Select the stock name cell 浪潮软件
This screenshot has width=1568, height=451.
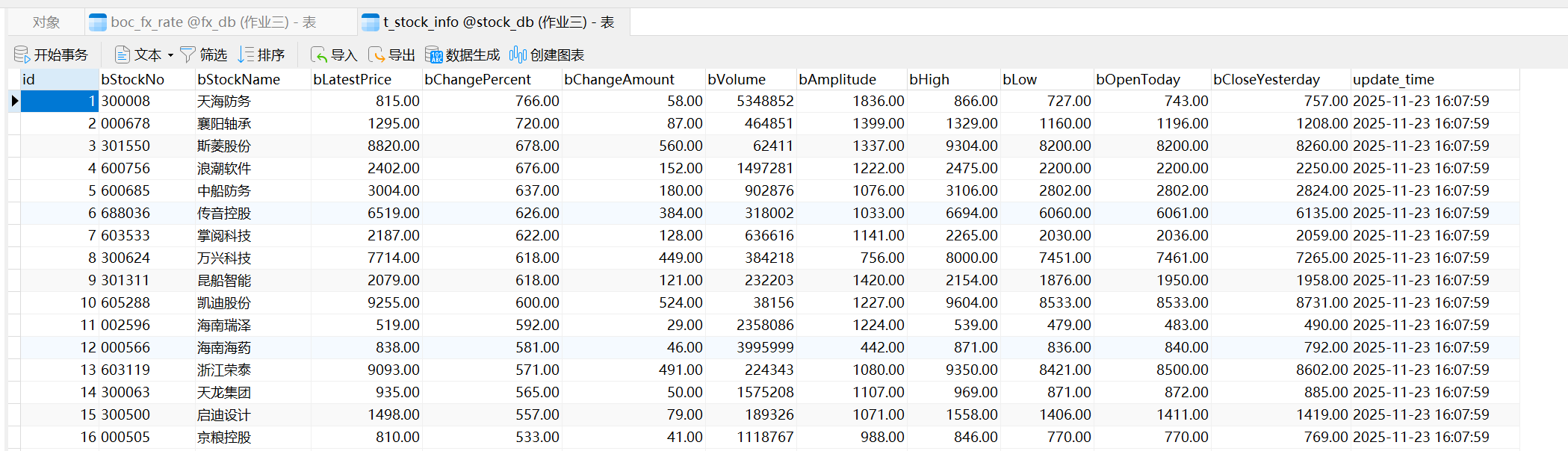[253, 168]
